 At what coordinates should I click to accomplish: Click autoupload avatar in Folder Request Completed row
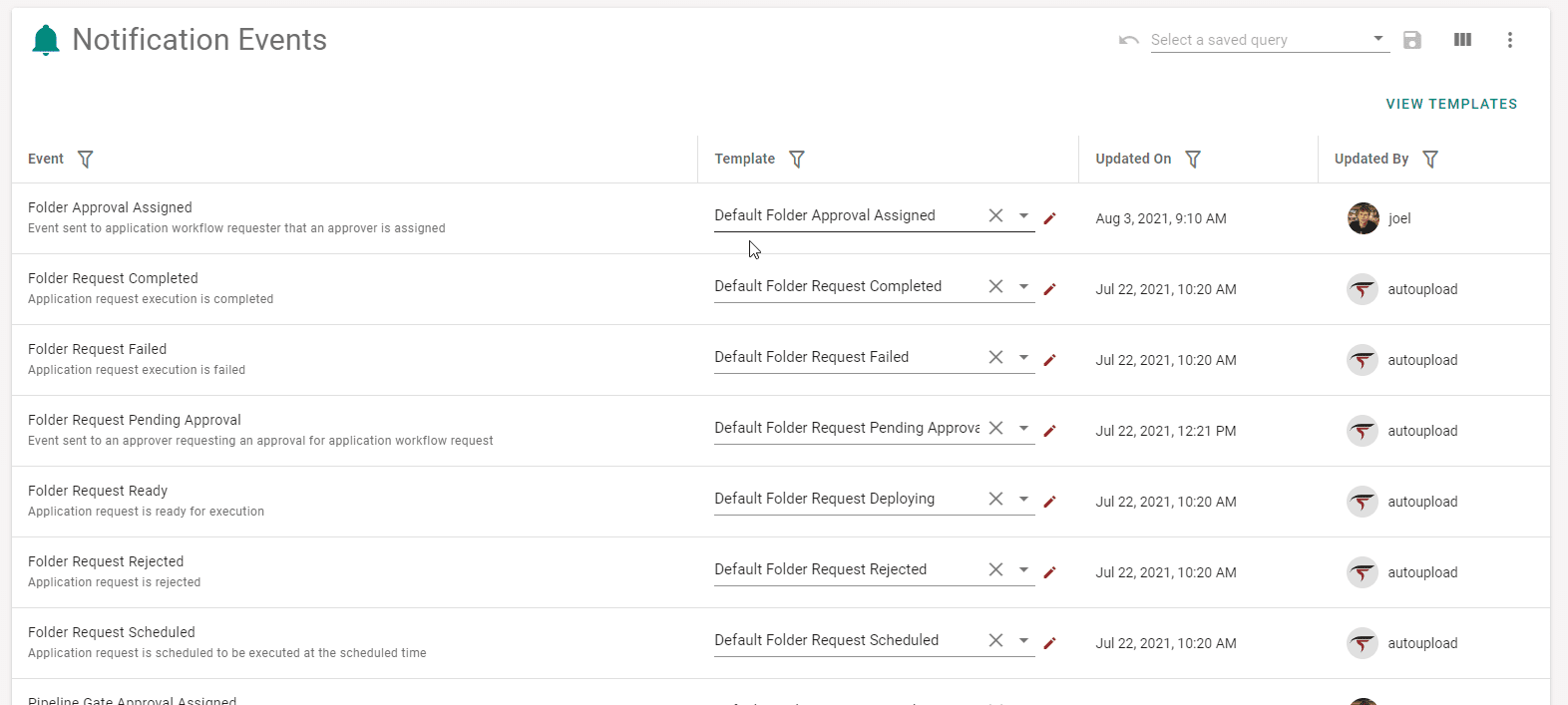point(1363,289)
